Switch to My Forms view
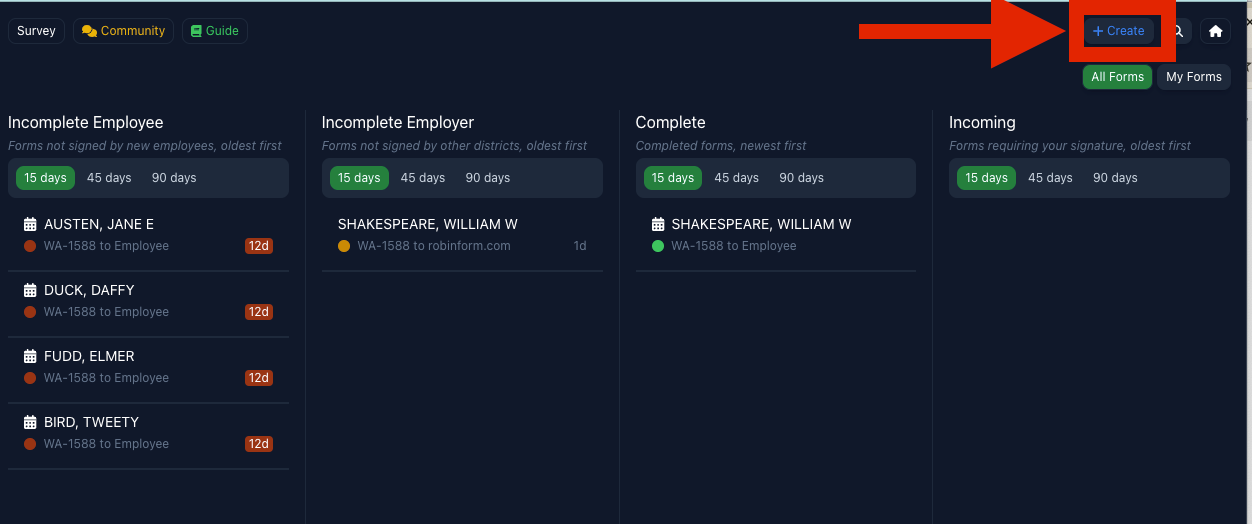The width and height of the screenshot is (1252, 524). (x=1194, y=77)
